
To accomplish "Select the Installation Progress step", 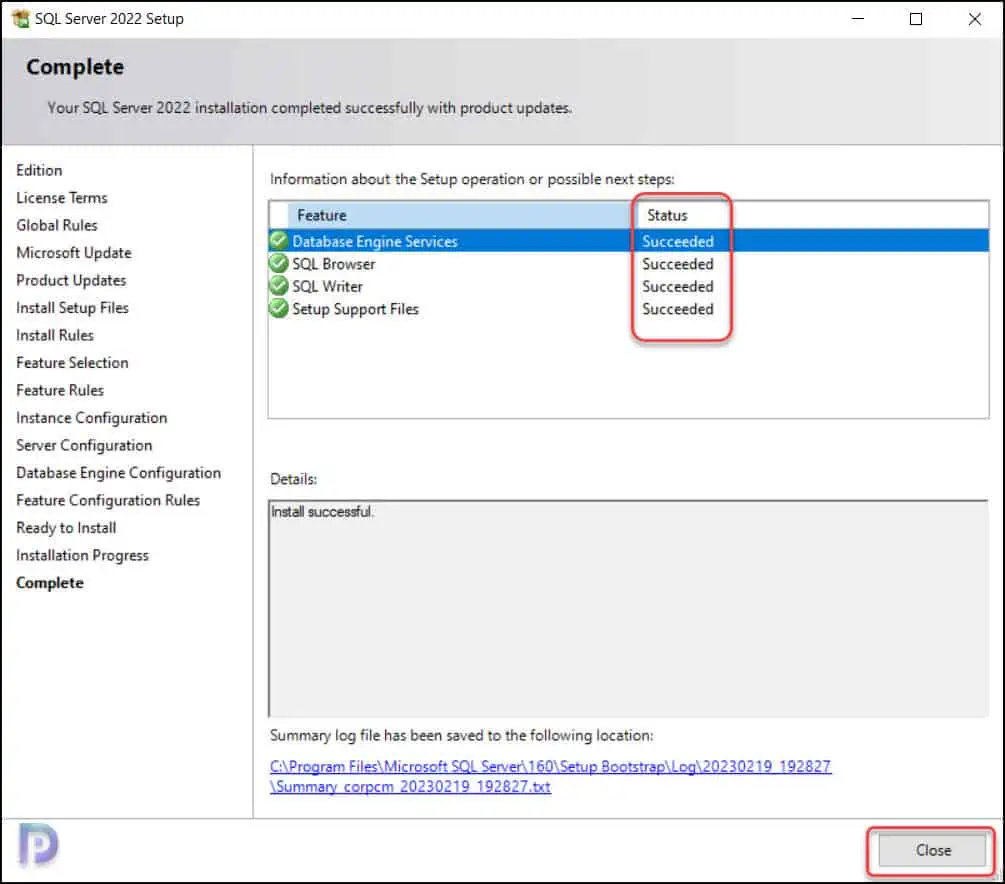I will click(82, 556).
